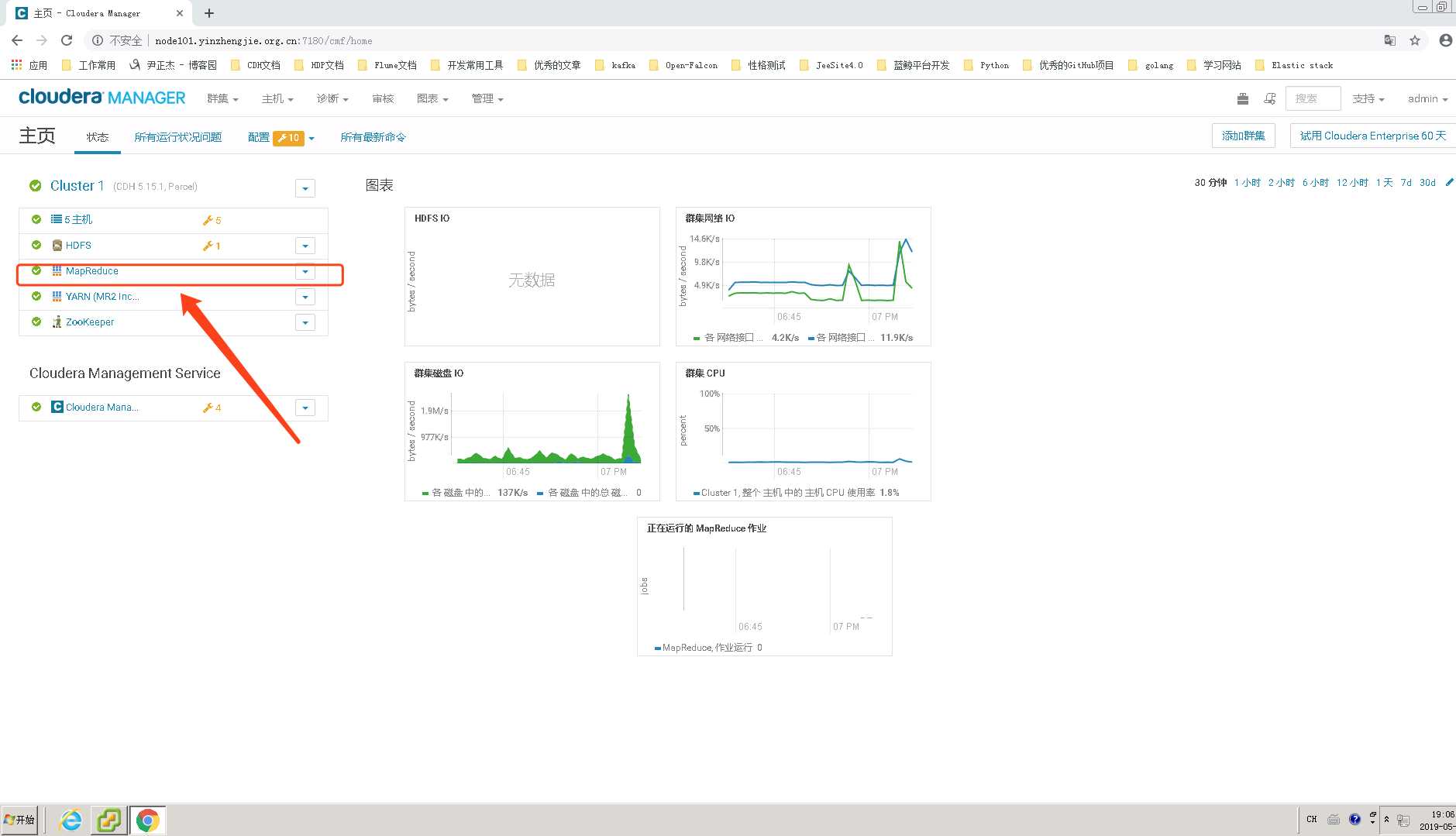
Task: Click the ZooKeeper service icon
Action: pos(57,322)
